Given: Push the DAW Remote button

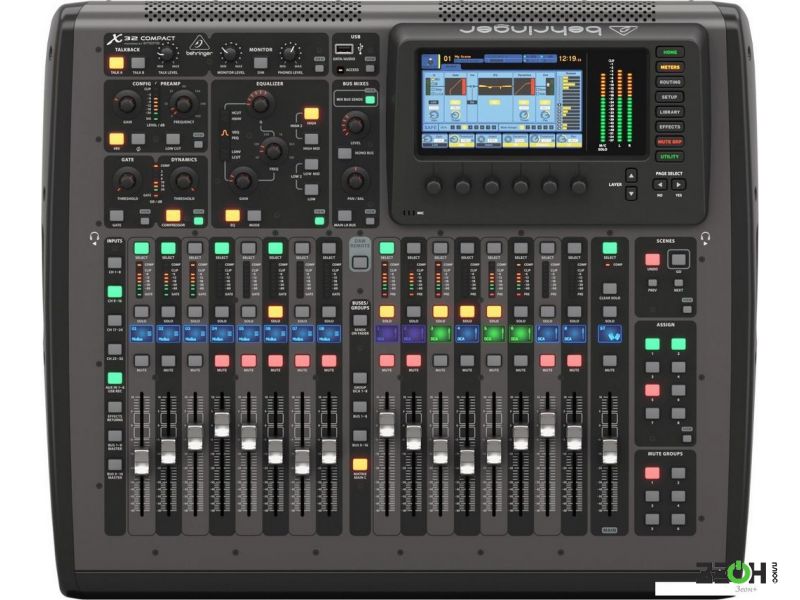Looking at the screenshot, I should [360, 262].
